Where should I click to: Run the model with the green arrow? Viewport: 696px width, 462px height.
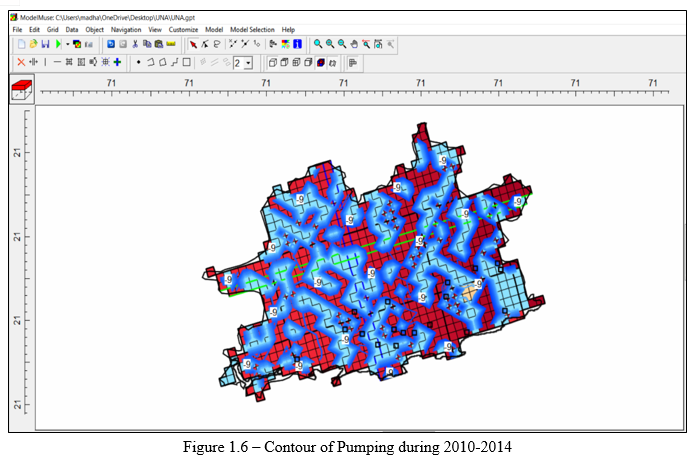click(x=58, y=44)
